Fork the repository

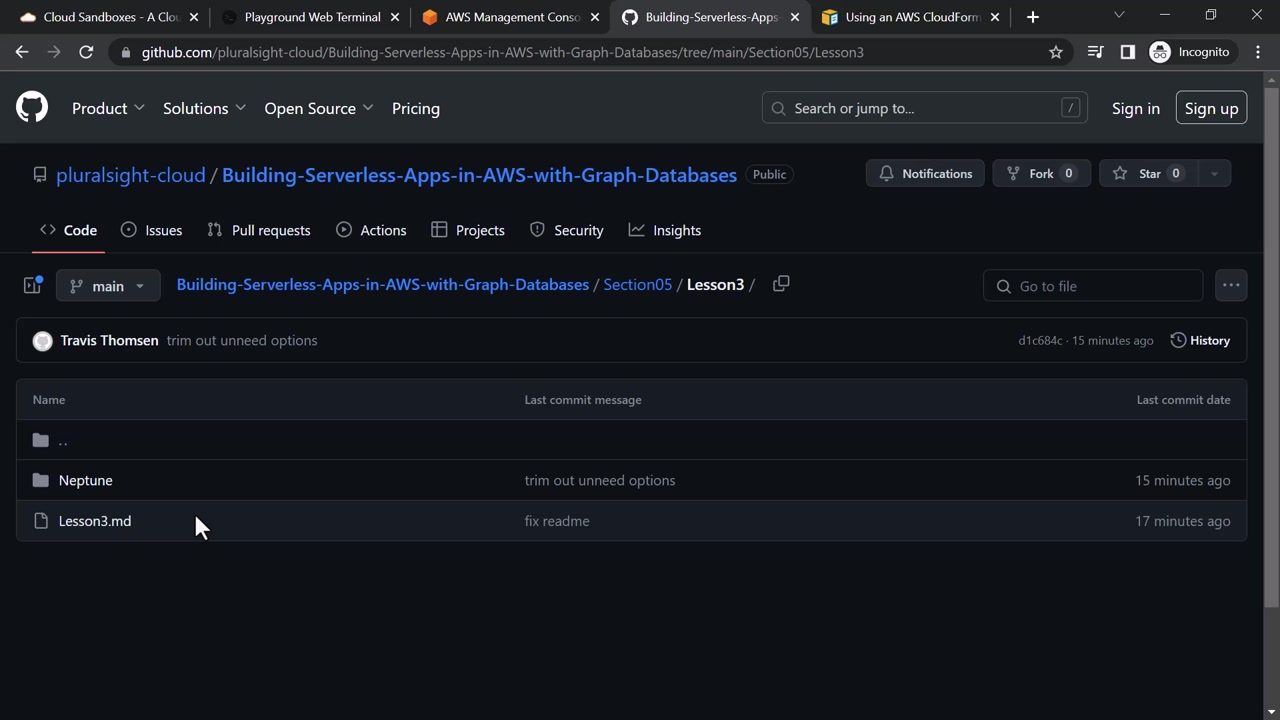pos(1041,174)
